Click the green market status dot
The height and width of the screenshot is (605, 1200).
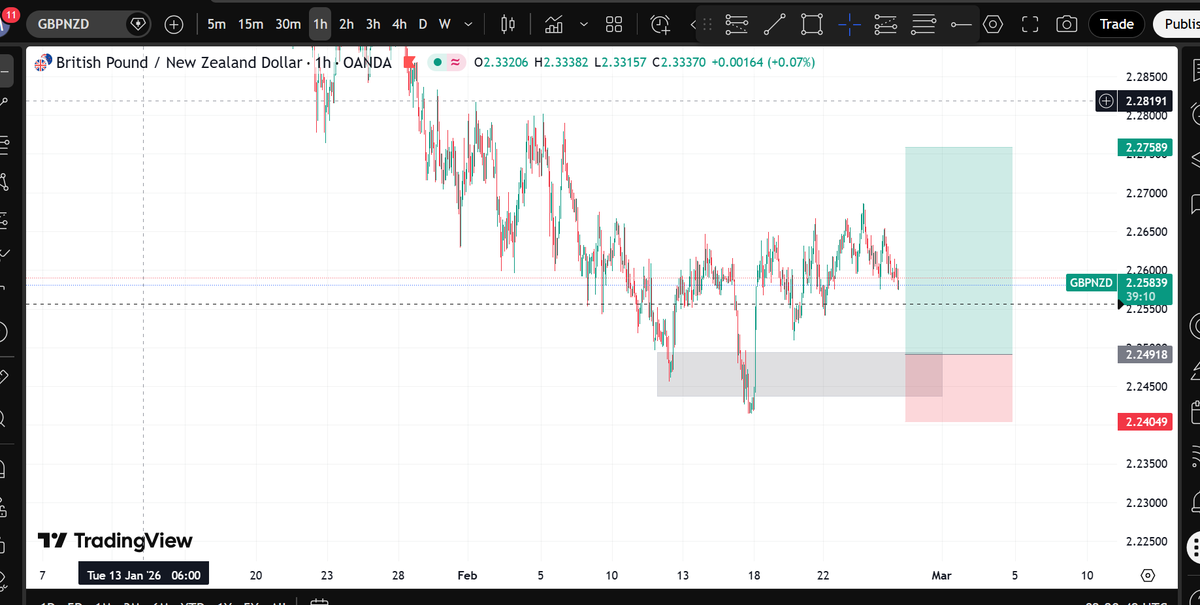437,62
